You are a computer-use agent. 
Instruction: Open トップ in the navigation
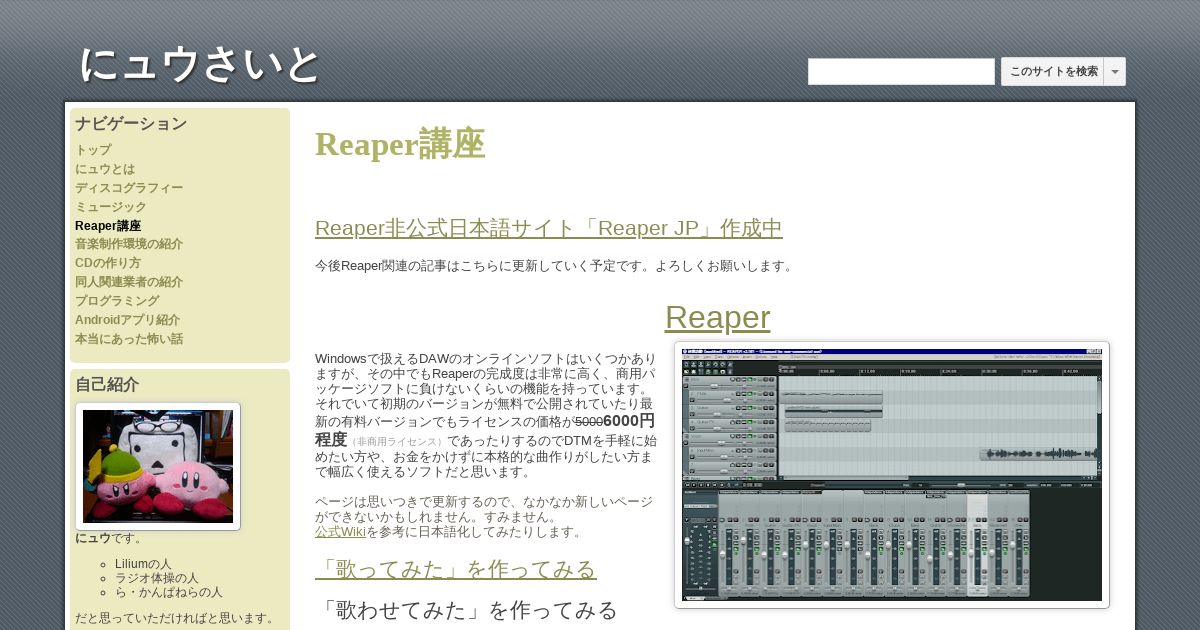point(93,150)
